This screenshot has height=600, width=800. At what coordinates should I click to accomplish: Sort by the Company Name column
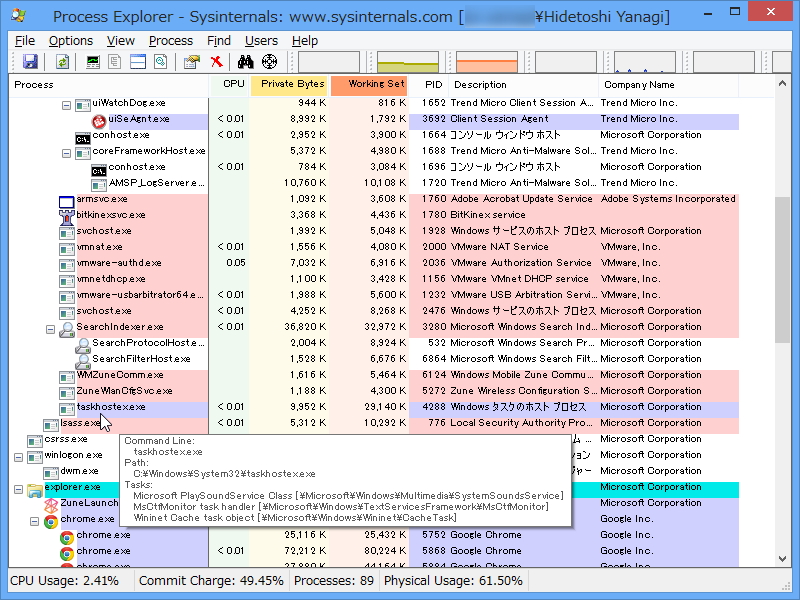click(640, 85)
